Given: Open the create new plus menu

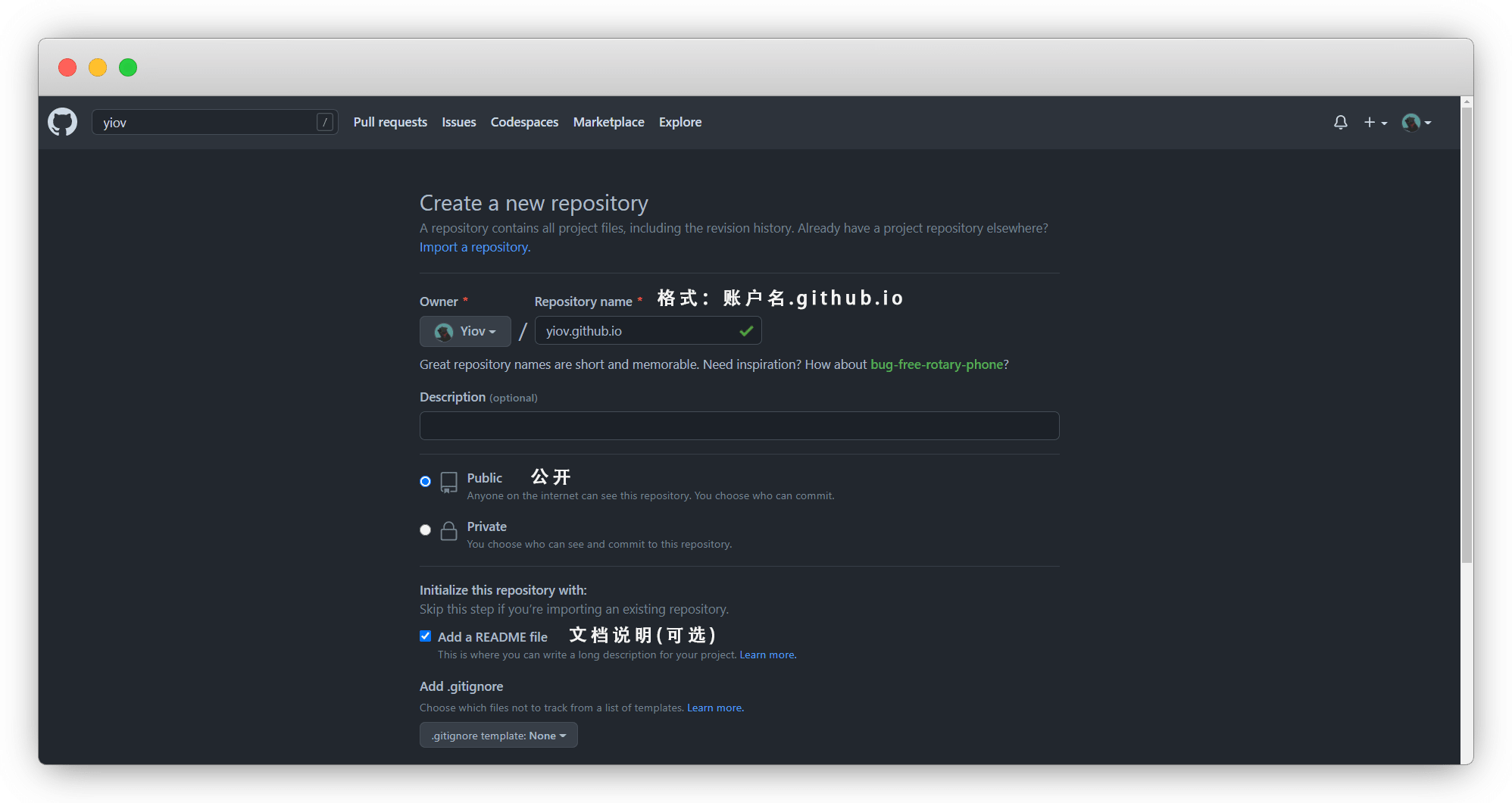Looking at the screenshot, I should click(1375, 122).
